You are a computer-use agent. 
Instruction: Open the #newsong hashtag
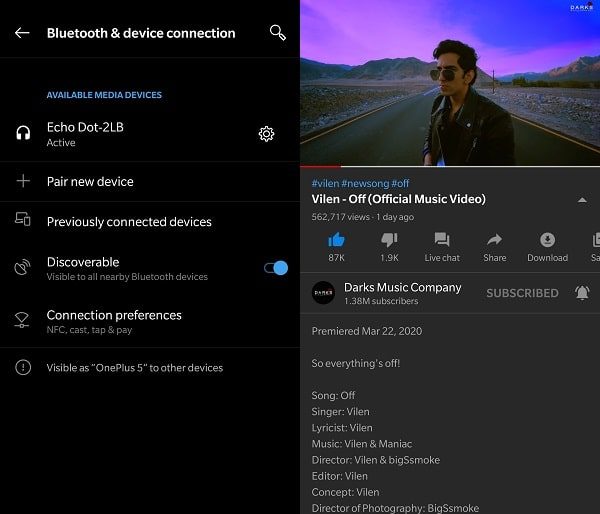(365, 183)
